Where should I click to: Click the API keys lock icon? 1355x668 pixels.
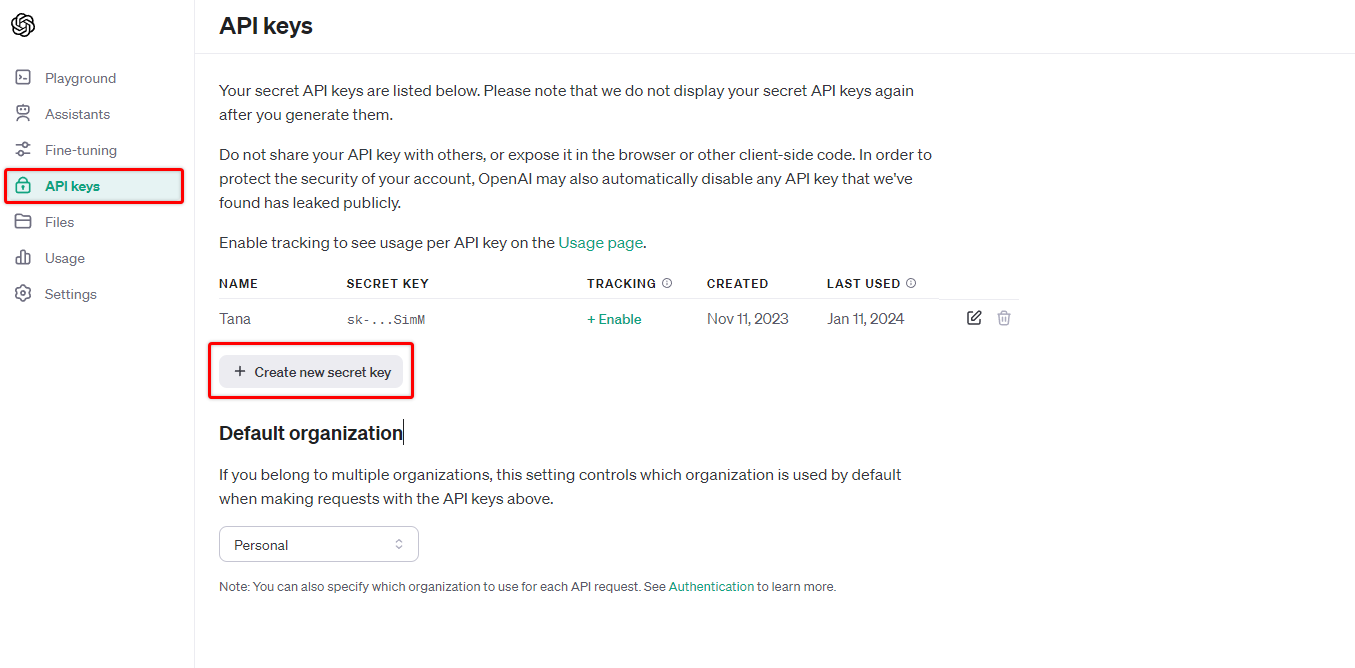[x=23, y=186]
